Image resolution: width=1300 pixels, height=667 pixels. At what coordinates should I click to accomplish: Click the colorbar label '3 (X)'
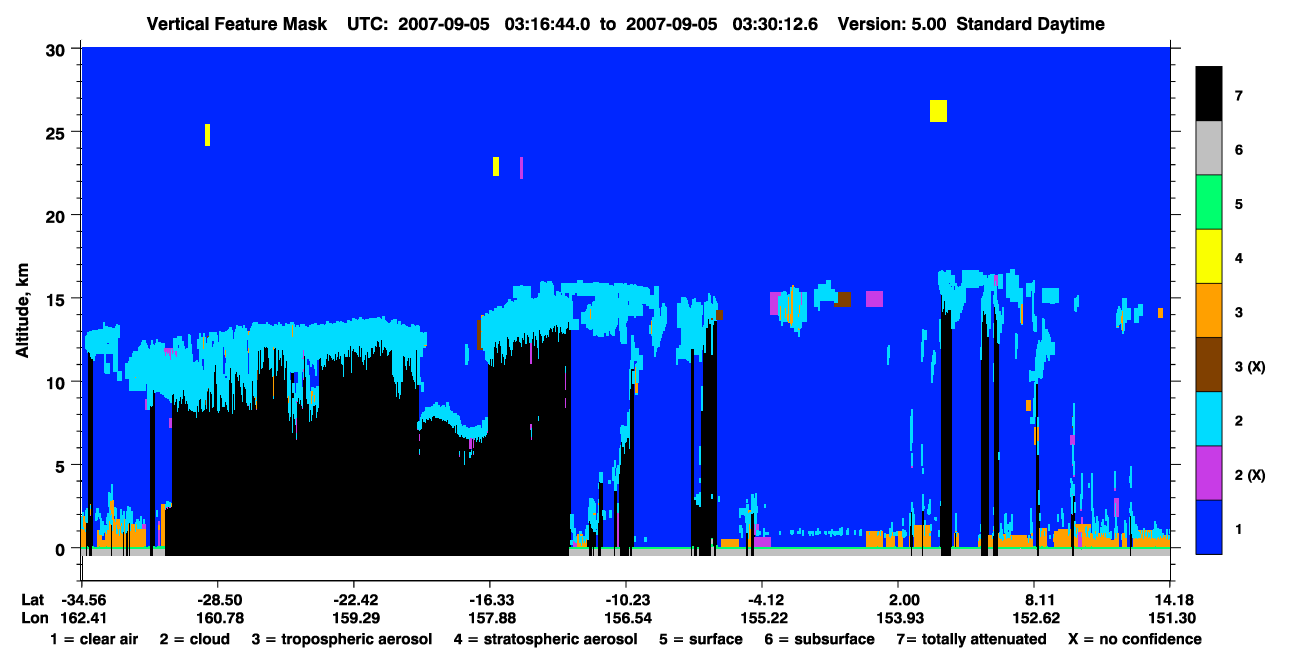(x=1250, y=367)
